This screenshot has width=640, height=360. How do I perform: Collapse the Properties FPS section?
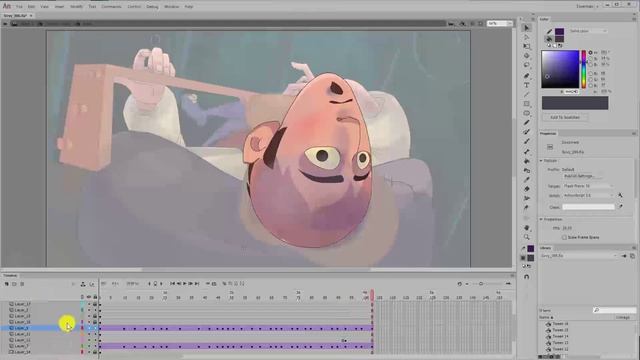coord(542,219)
